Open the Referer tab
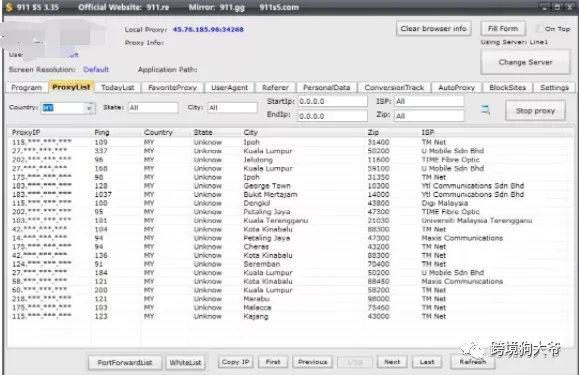Screen dimensions: 579x375 point(275,87)
